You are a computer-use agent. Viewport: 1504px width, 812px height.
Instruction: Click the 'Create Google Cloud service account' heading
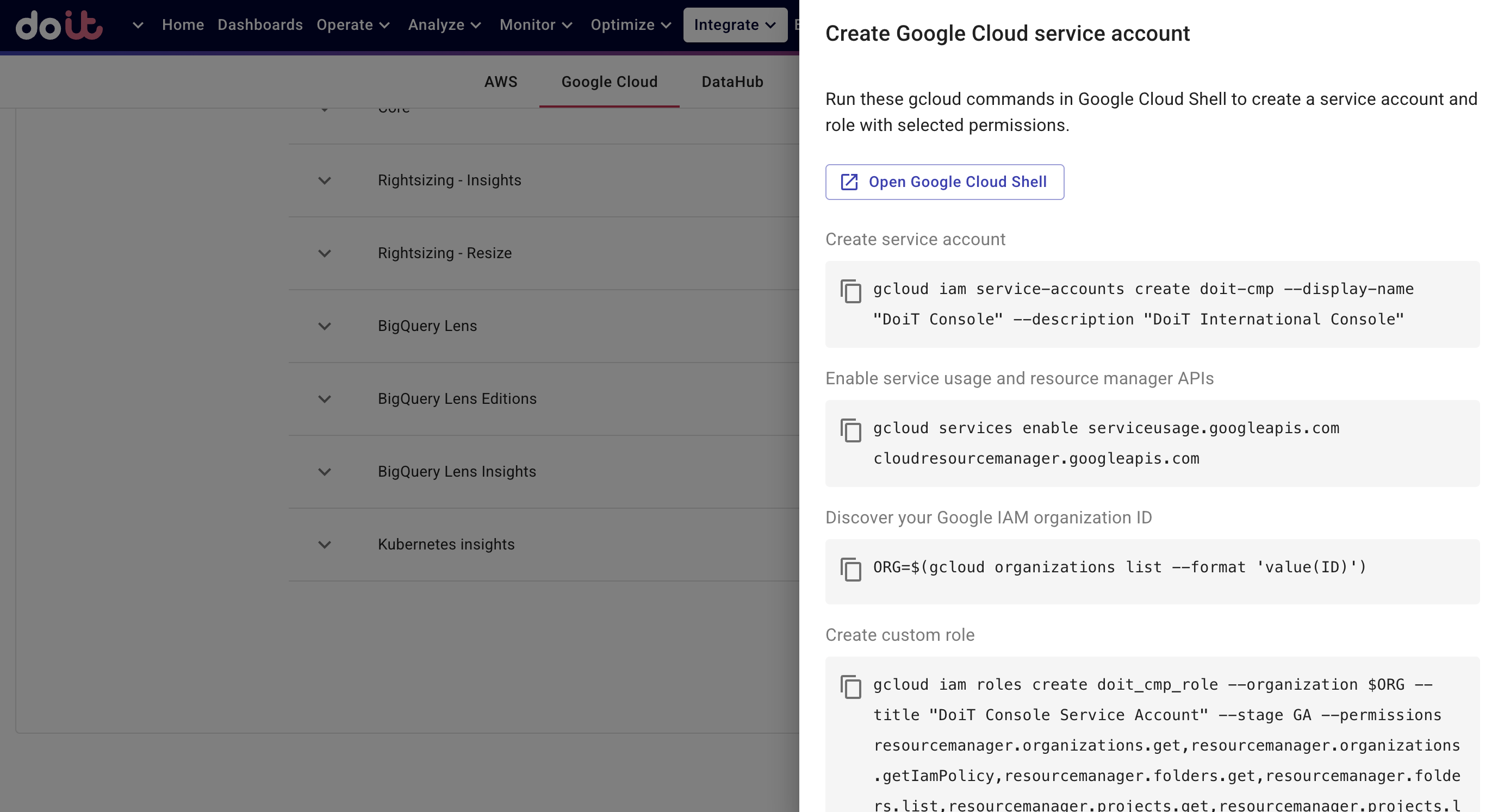click(x=1007, y=34)
